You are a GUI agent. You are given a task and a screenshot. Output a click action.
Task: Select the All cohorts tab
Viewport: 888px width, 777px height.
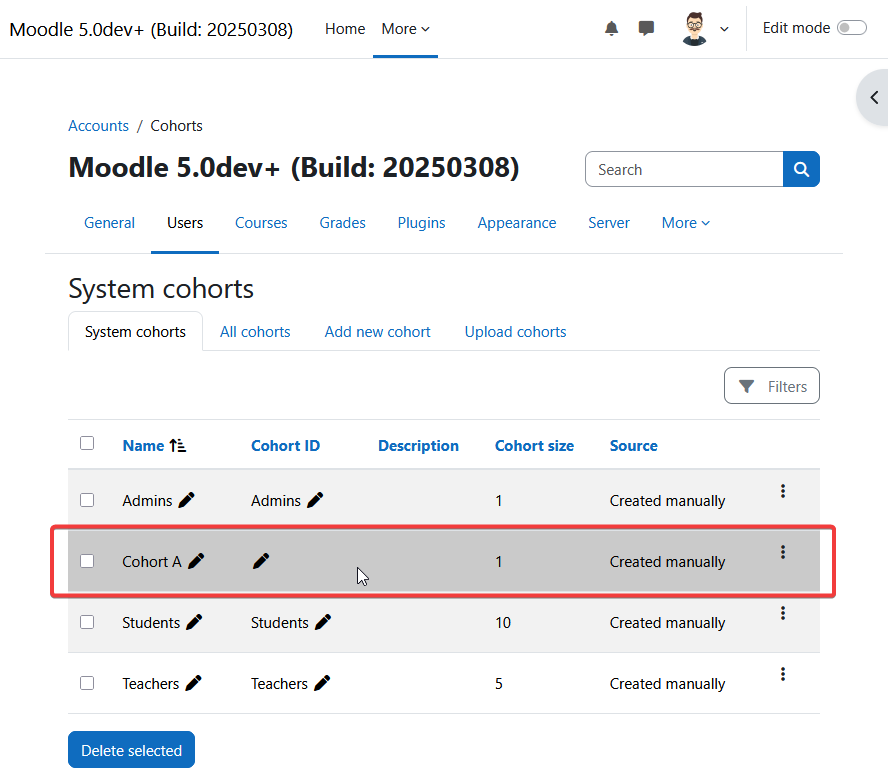tap(255, 332)
